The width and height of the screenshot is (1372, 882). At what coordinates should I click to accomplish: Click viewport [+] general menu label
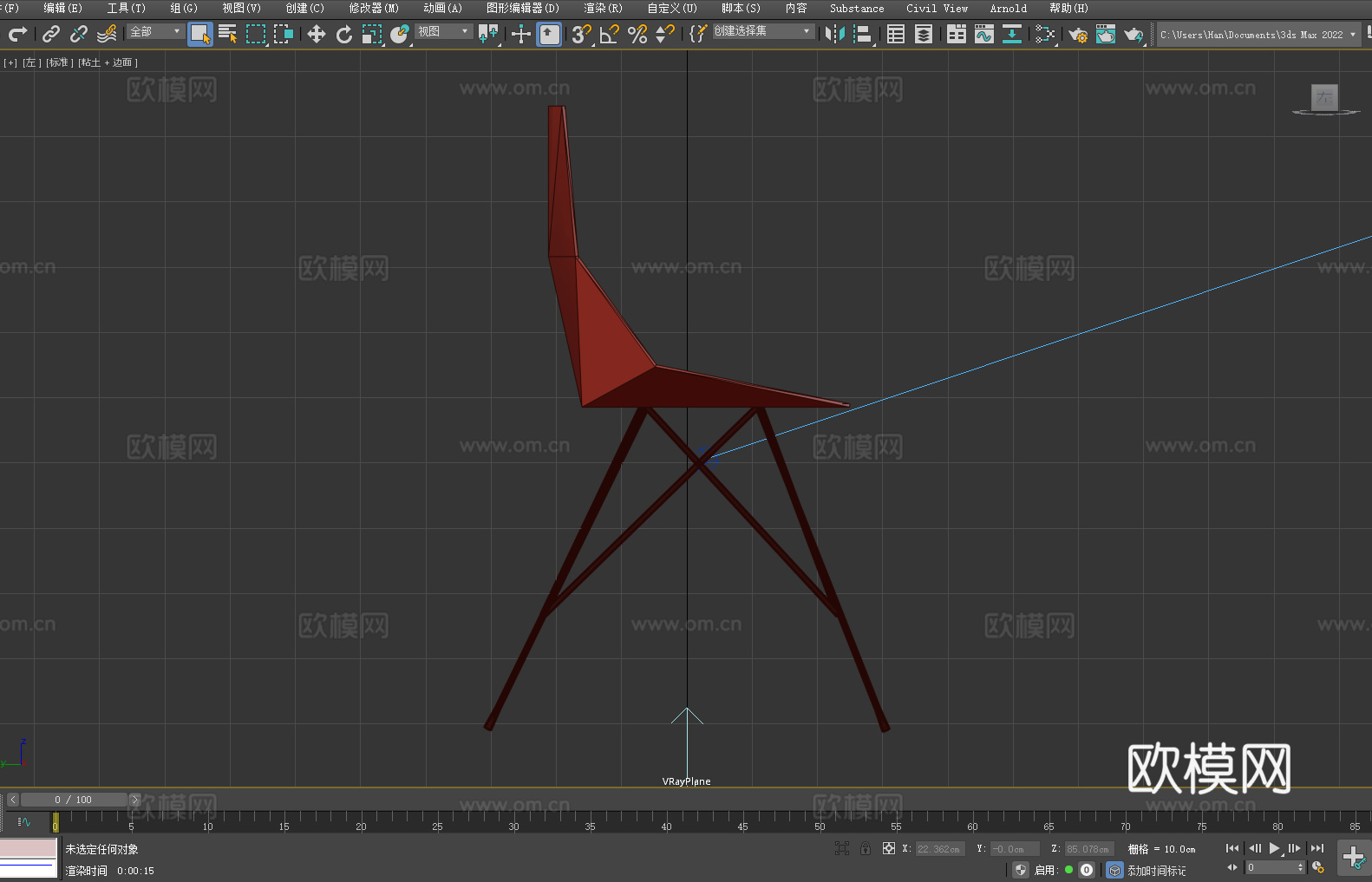tap(10, 62)
